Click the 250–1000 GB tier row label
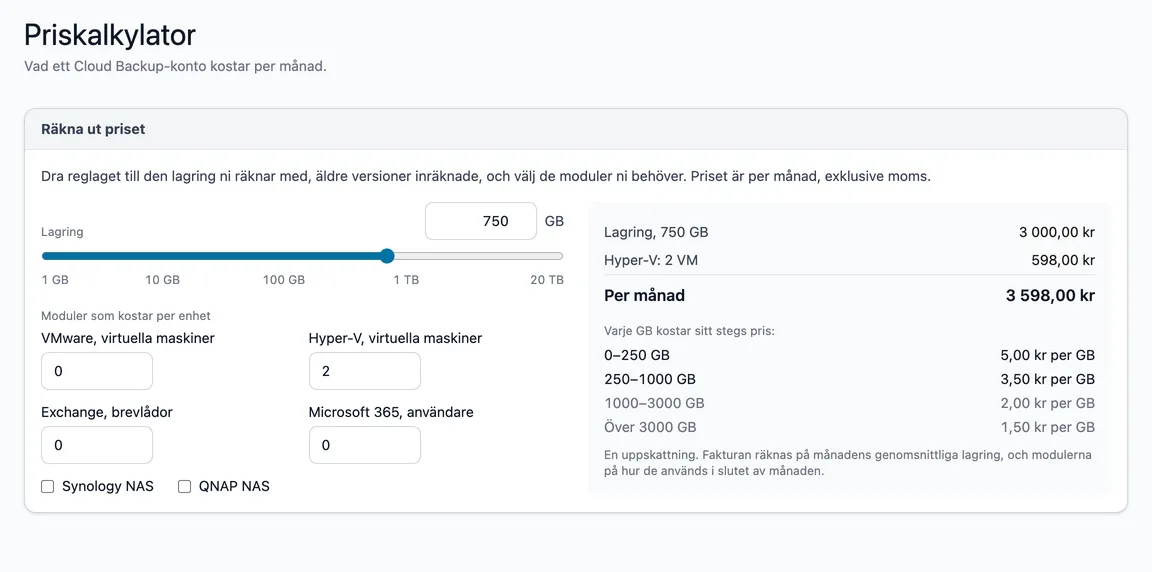Viewport: 1152px width, 572px height. [649, 380]
